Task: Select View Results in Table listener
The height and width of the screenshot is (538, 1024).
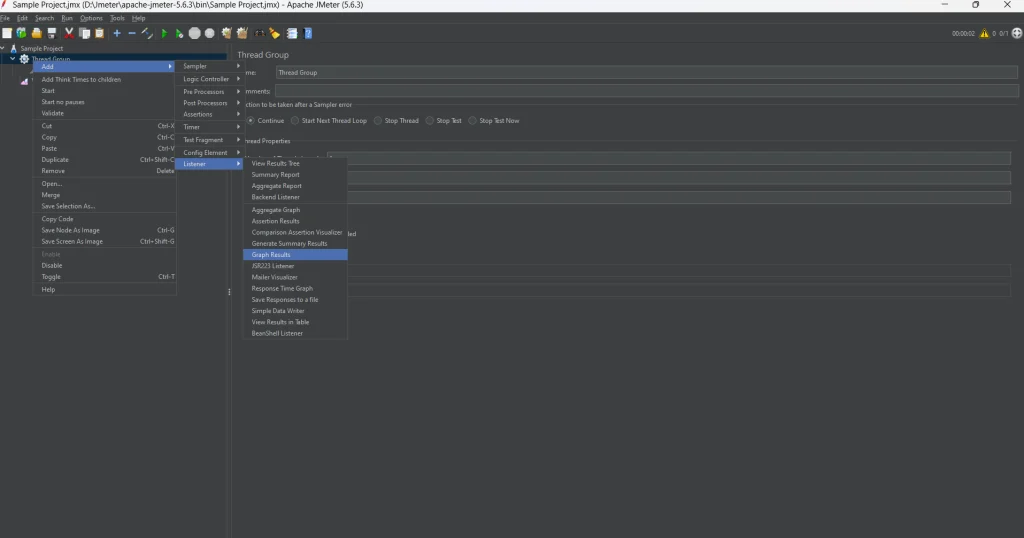Action: 295,323
